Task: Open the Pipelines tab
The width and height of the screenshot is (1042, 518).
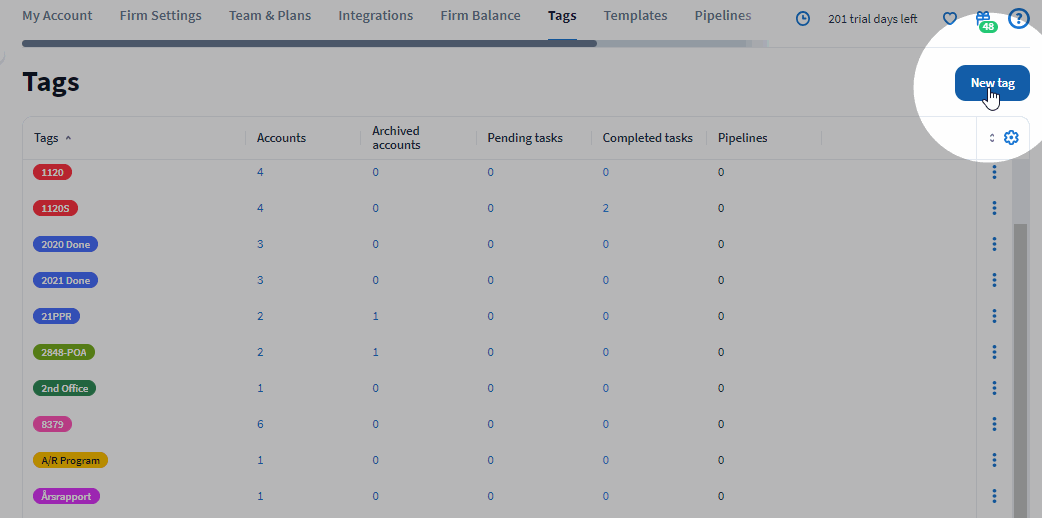Action: pos(723,15)
